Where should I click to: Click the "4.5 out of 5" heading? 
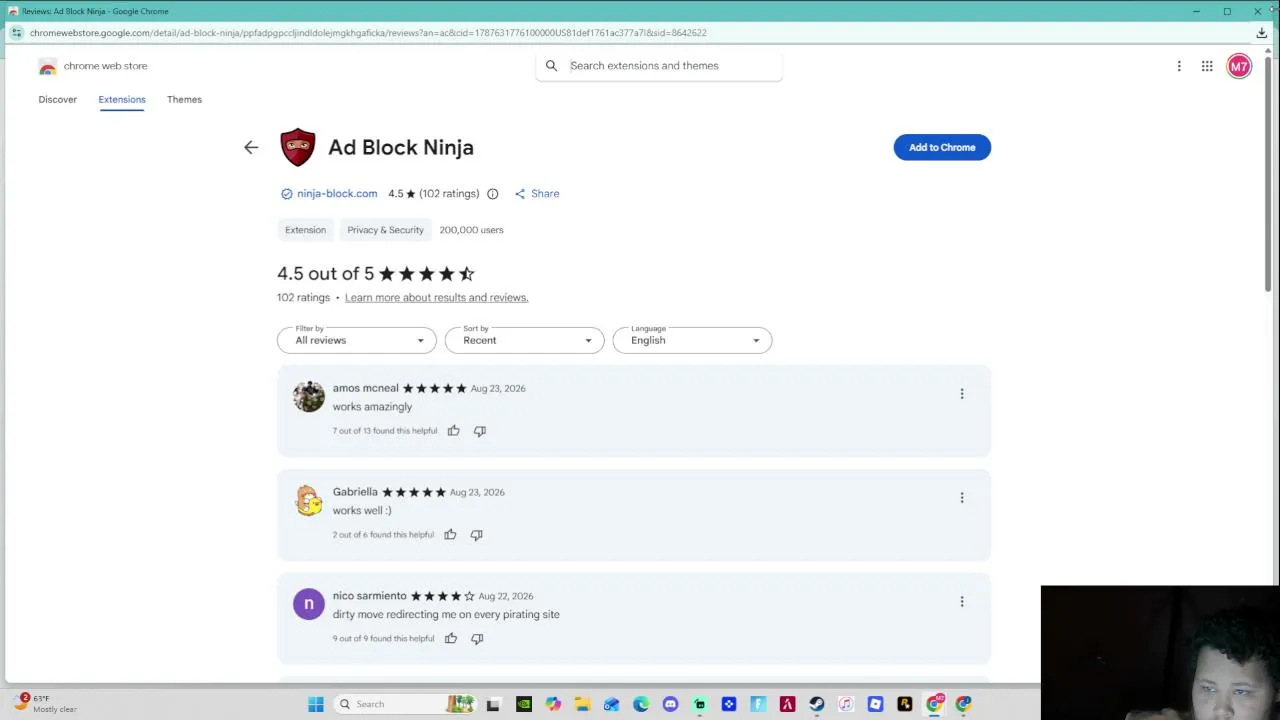point(326,274)
